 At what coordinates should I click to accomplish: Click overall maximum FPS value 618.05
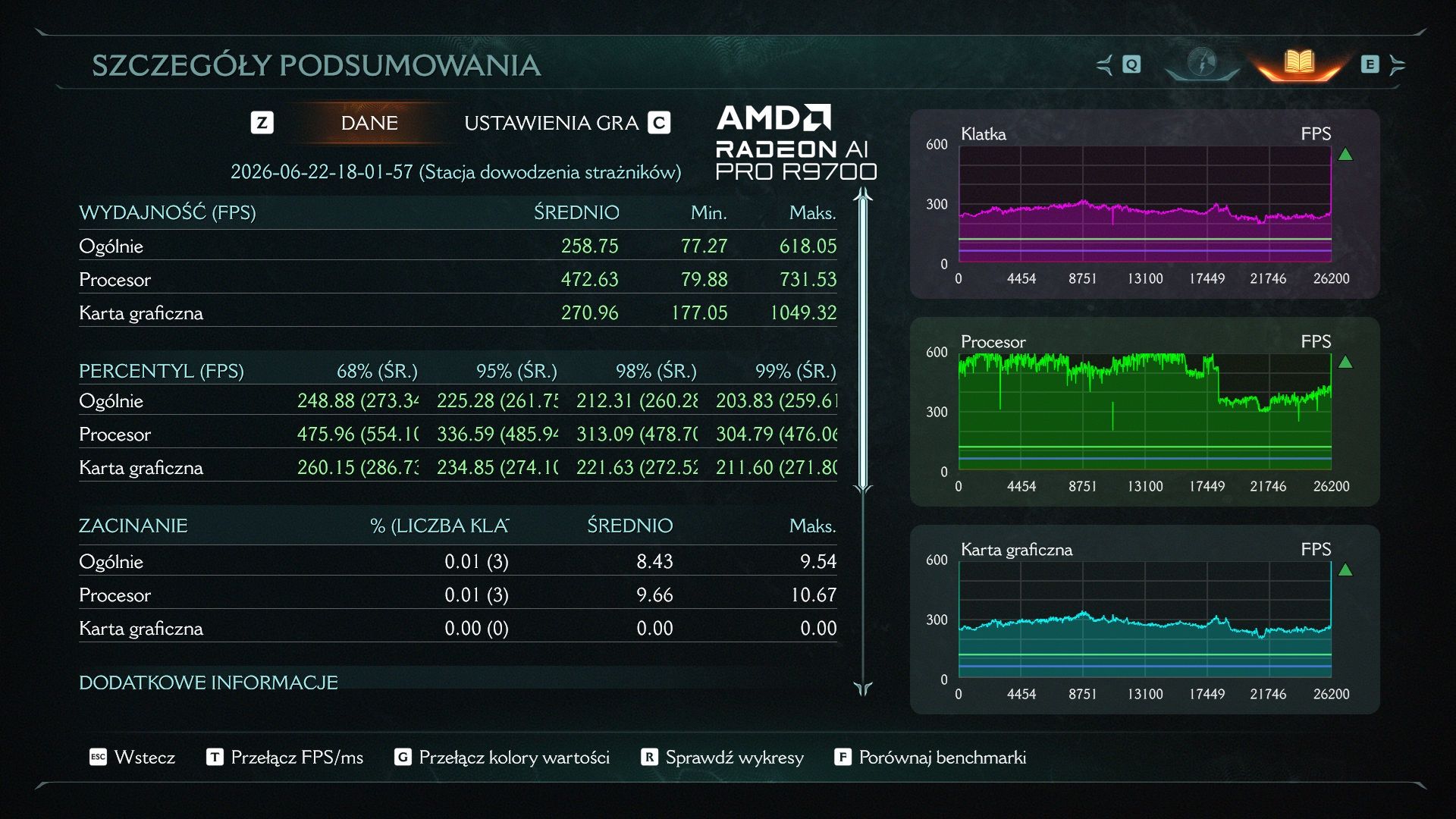click(808, 246)
